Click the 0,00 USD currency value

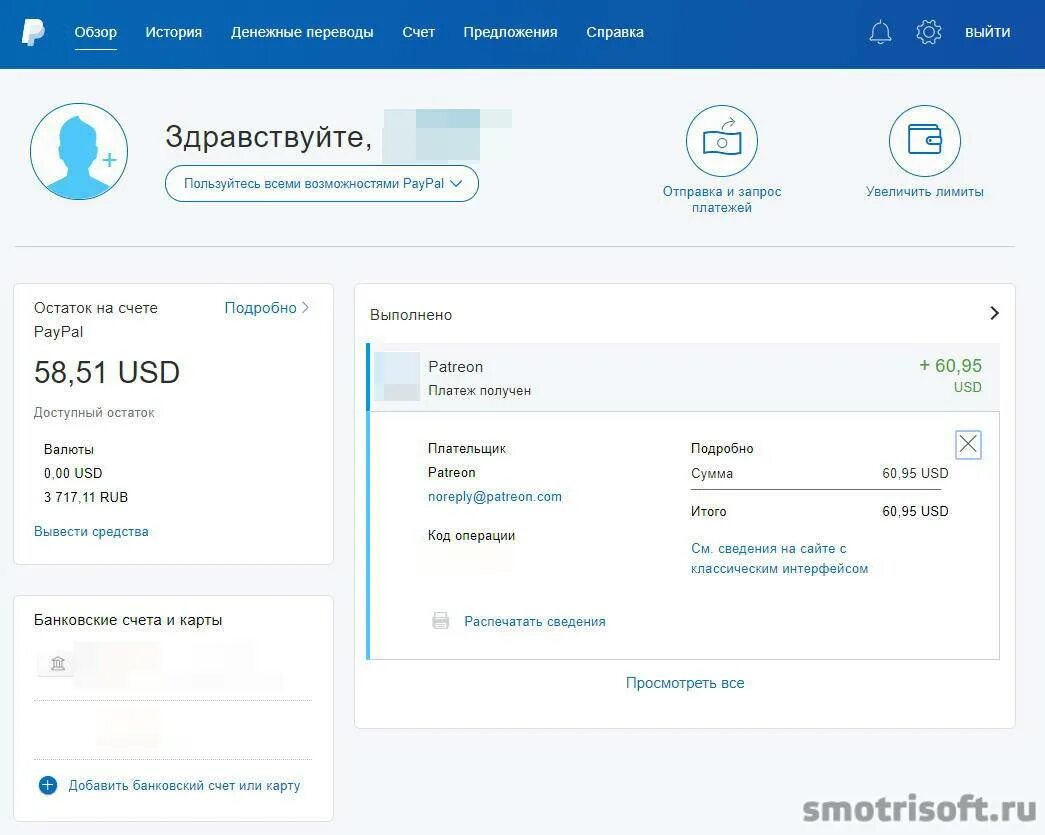coord(73,473)
